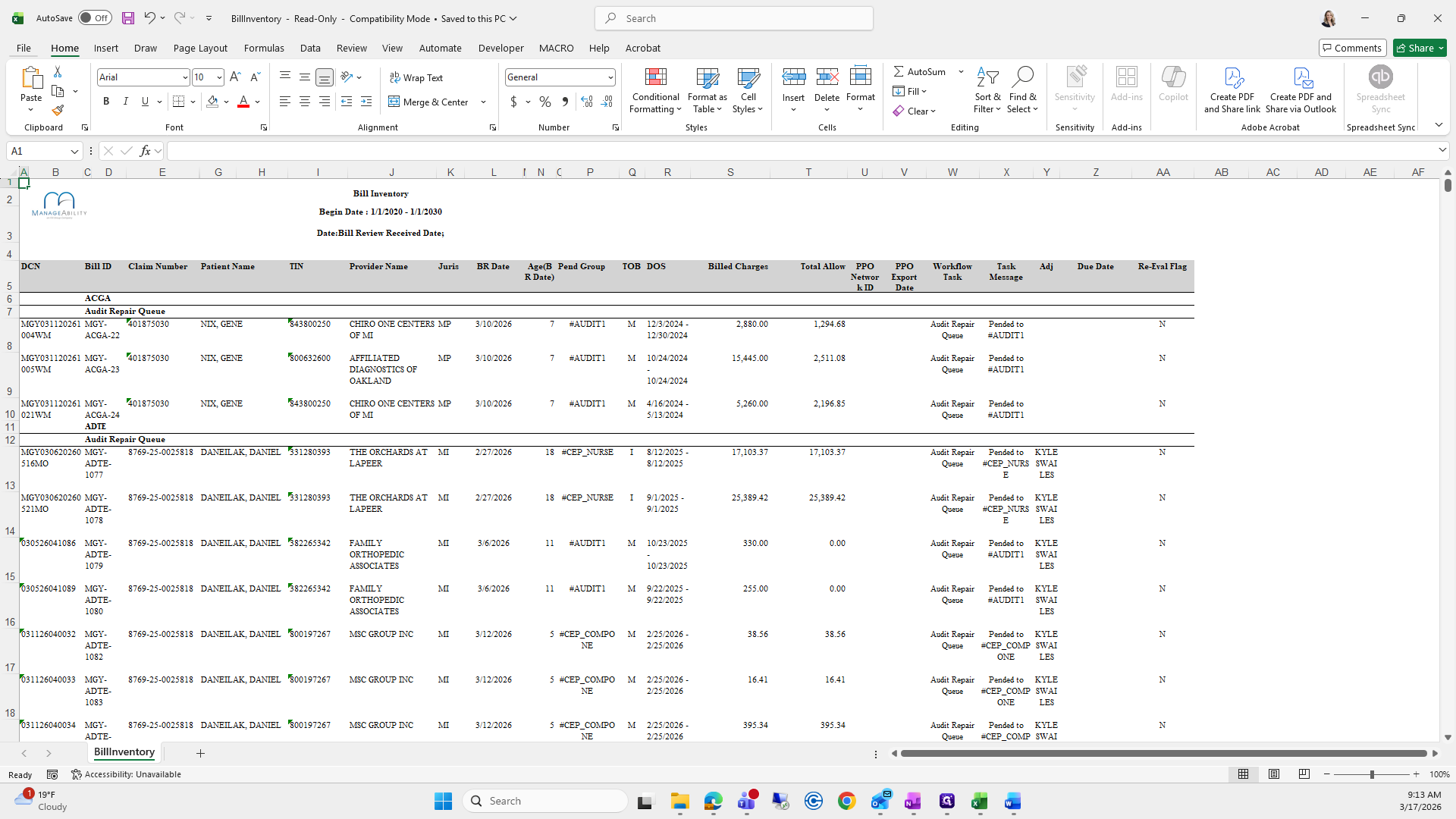Screen dimensions: 1456x819
Task: Click the Save disk icon in title bar
Action: tap(128, 18)
